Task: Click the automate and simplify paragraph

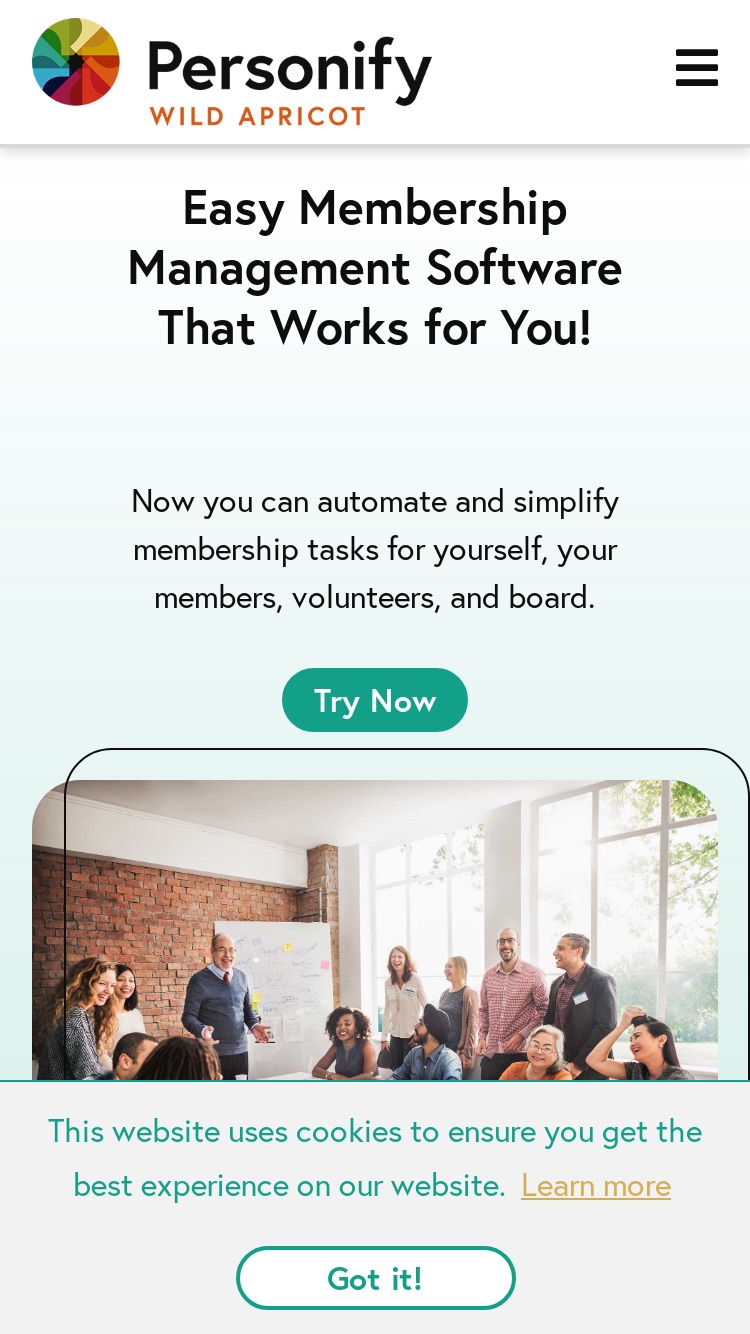Action: pyautogui.click(x=375, y=549)
